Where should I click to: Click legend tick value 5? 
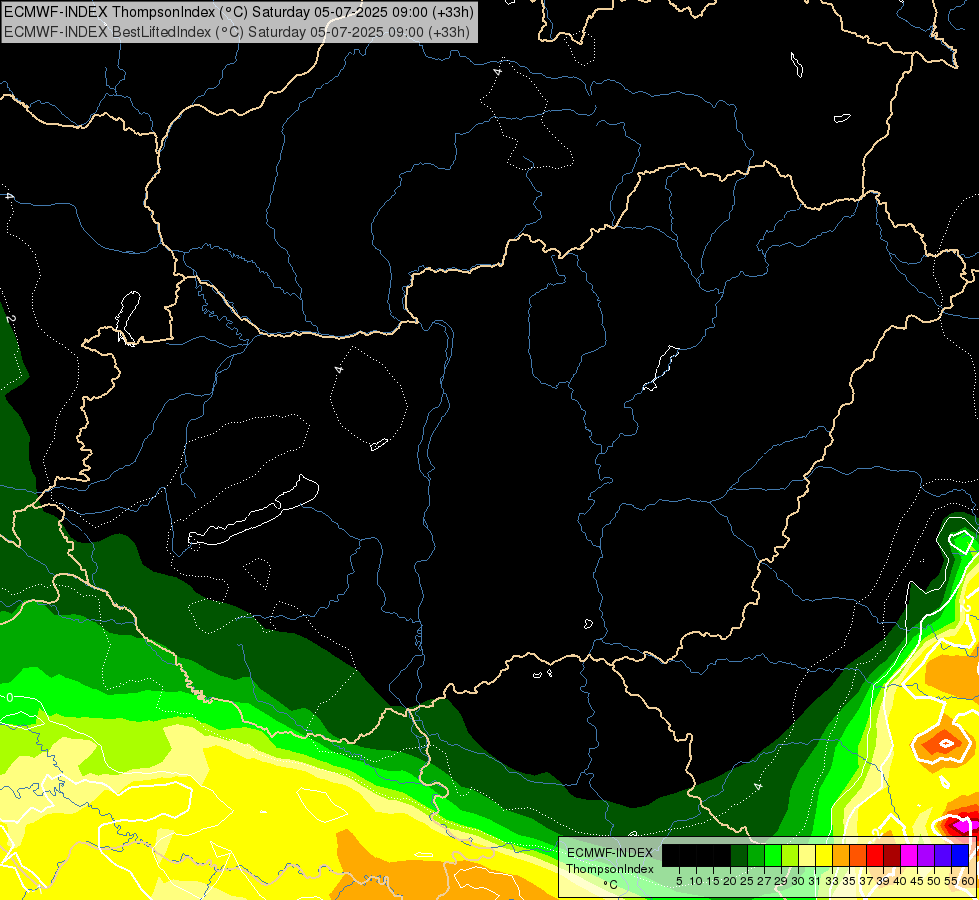(x=679, y=881)
